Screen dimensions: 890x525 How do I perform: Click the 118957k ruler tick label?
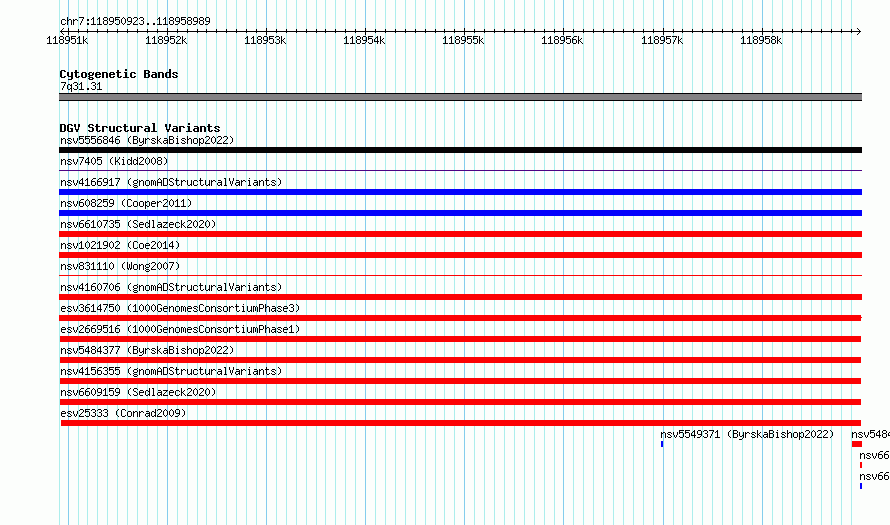662,40
